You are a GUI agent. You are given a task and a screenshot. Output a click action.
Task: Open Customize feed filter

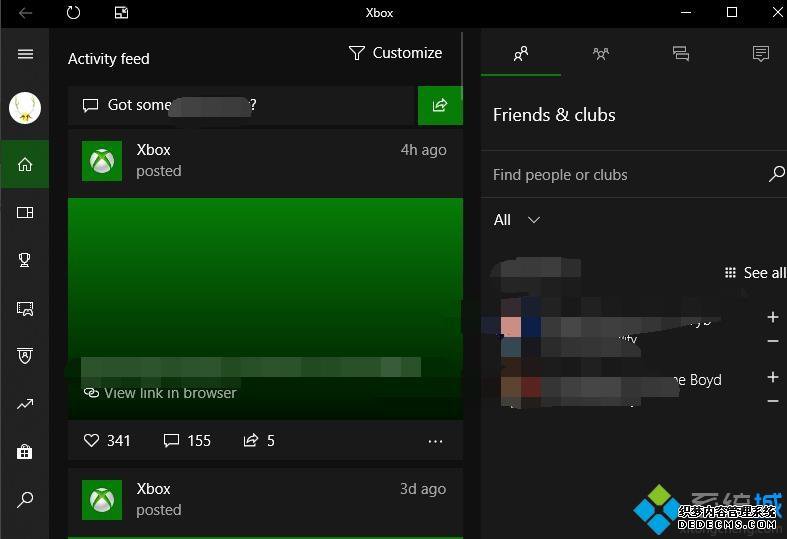[x=396, y=53]
